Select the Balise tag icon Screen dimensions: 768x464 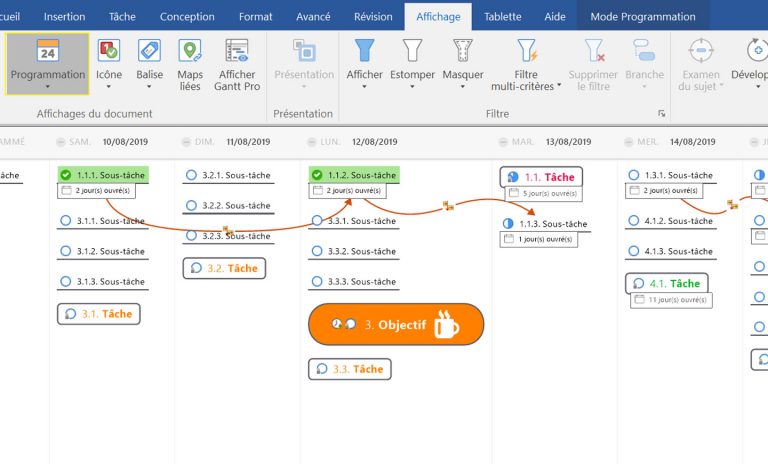click(149, 52)
